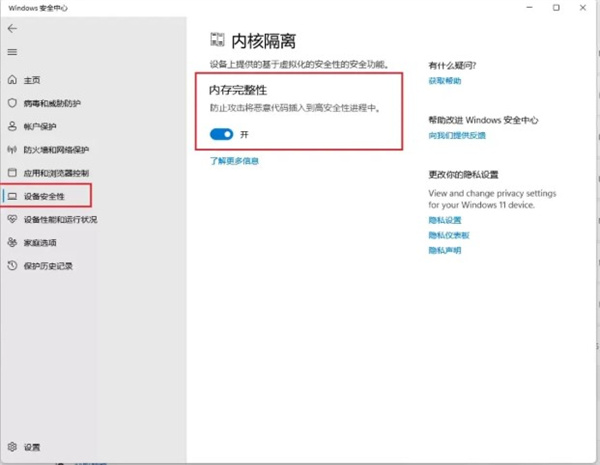Click the window icon for 应用和浏览器控制
The height and width of the screenshot is (465, 600).
tap(12, 173)
